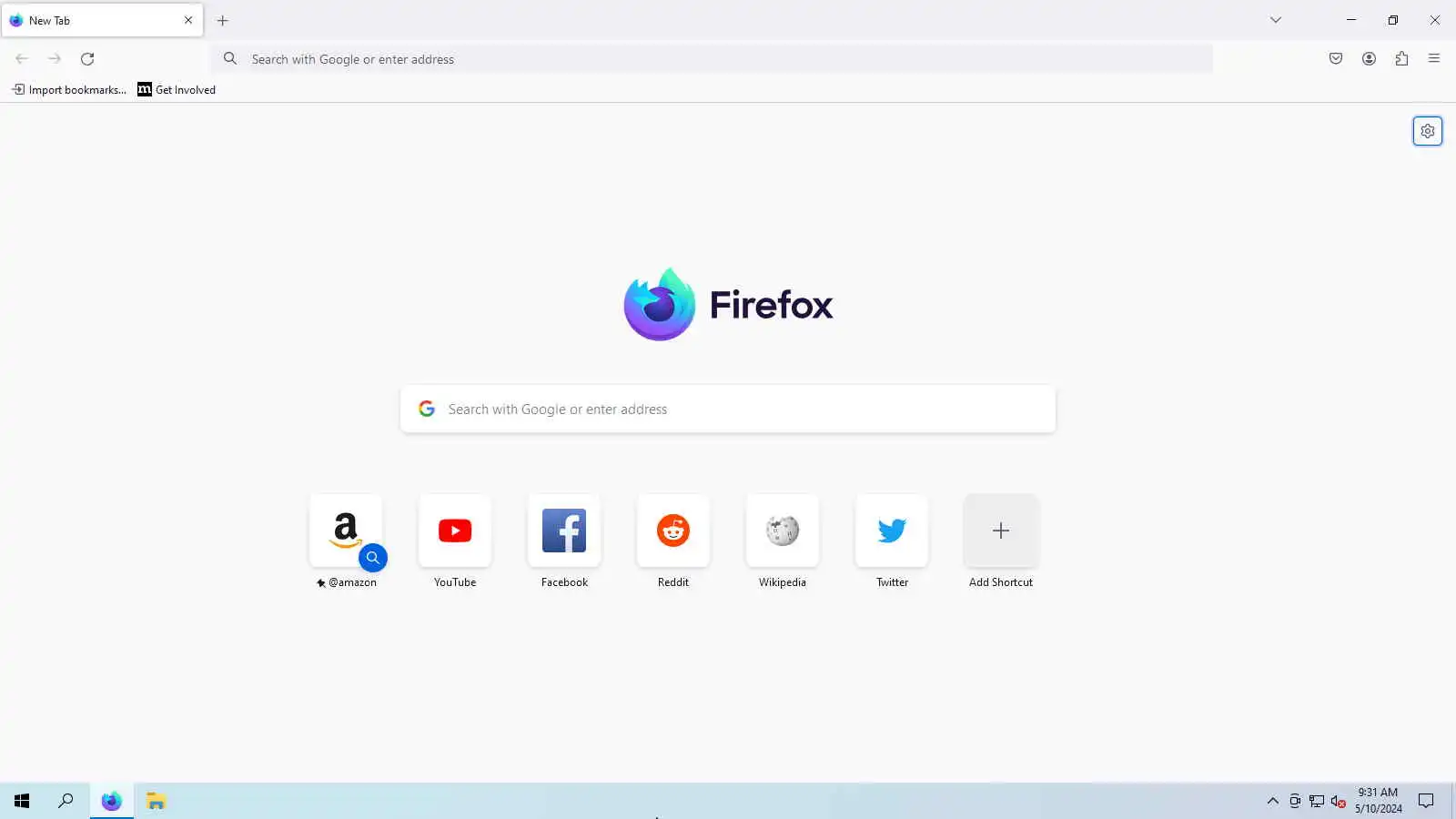This screenshot has width=1456, height=819.
Task: Open the taskbar clock and date
Action: pyautogui.click(x=1378, y=801)
